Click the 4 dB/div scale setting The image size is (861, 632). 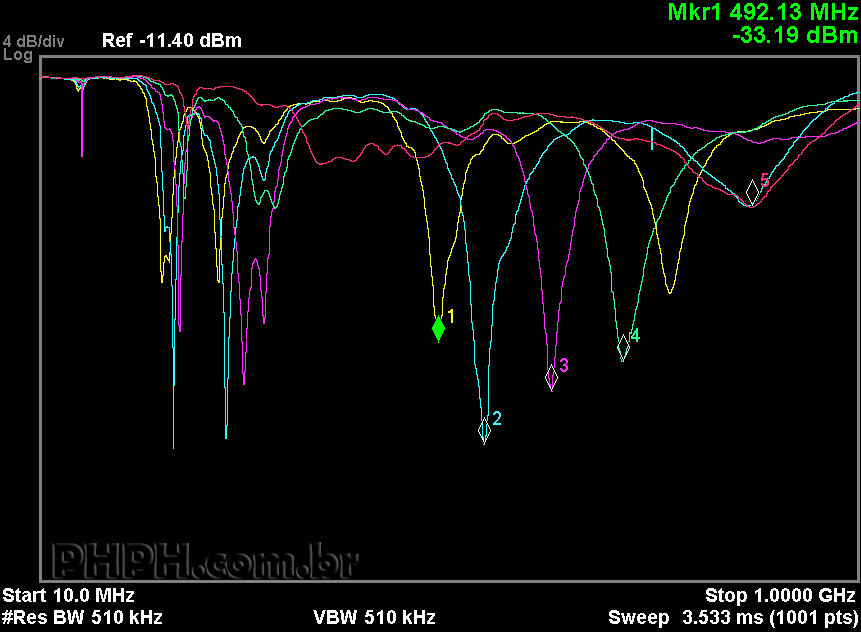[33, 41]
